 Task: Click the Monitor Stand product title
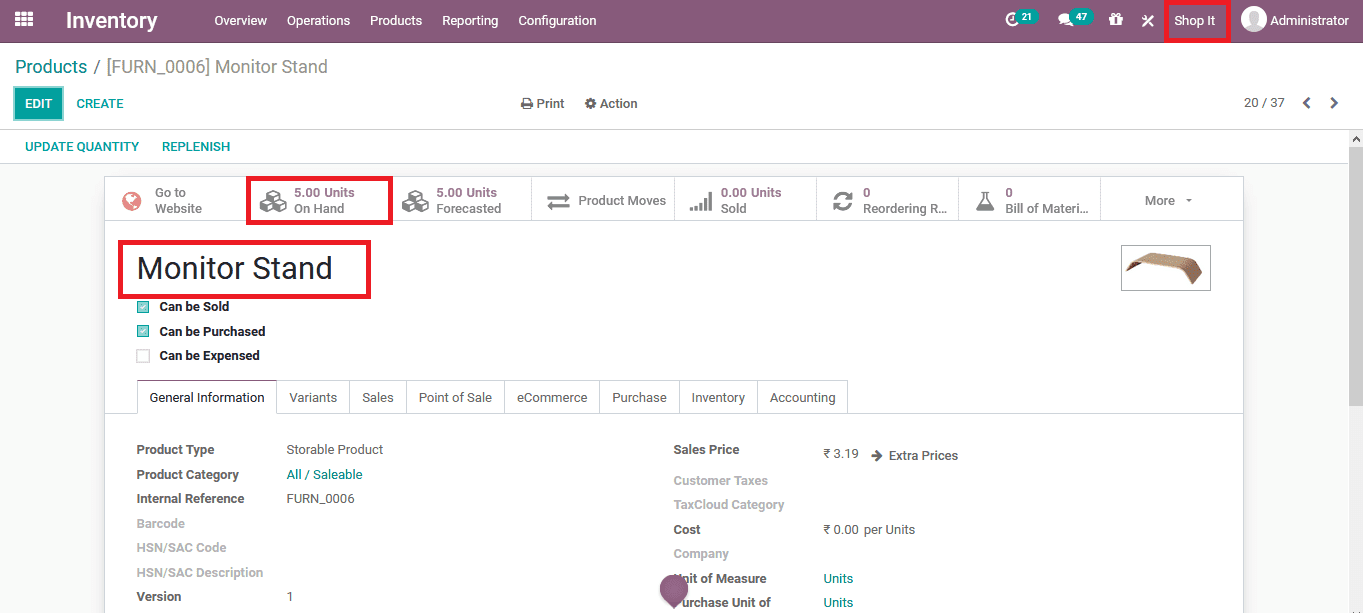[234, 268]
